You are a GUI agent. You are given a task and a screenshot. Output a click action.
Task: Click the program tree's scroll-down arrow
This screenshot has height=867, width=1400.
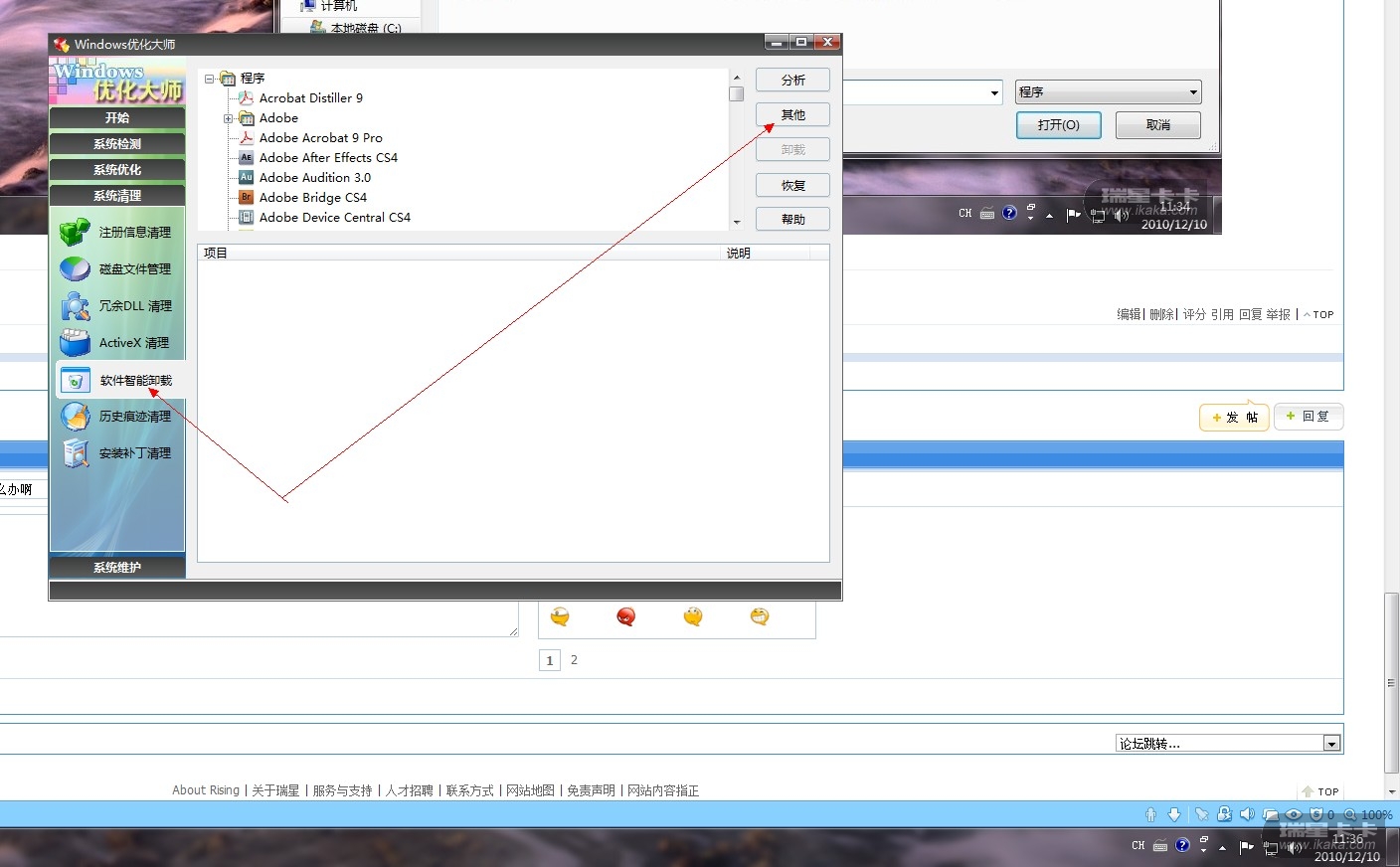tap(737, 223)
